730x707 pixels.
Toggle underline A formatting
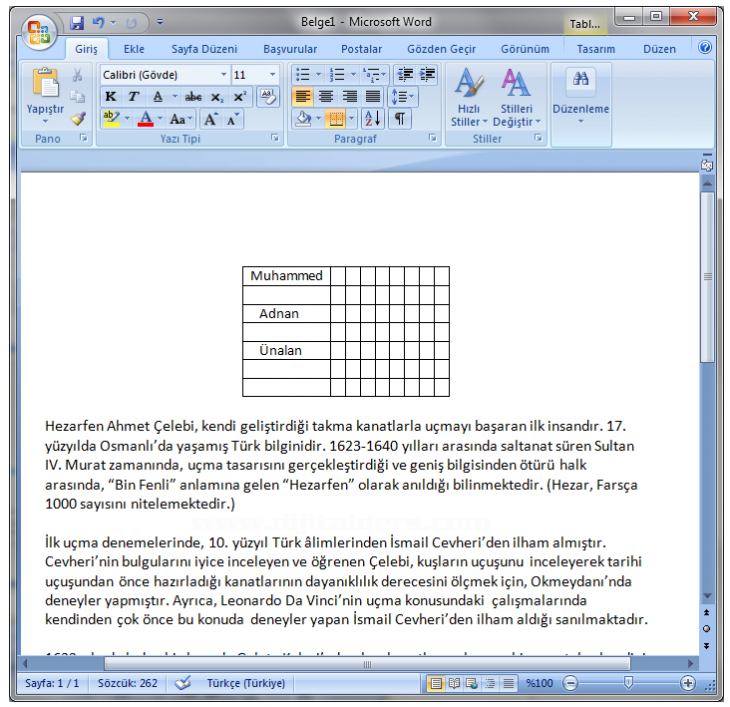point(158,97)
